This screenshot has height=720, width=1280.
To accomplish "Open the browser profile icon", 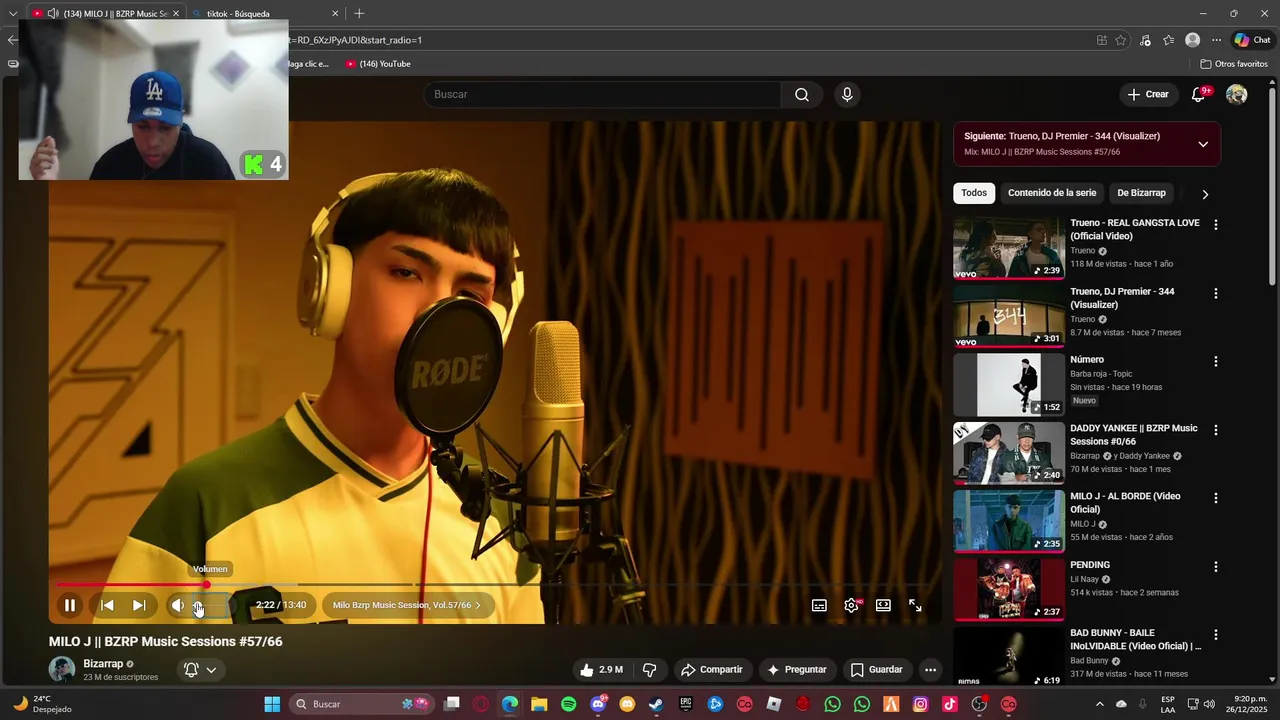I will [x=1192, y=40].
